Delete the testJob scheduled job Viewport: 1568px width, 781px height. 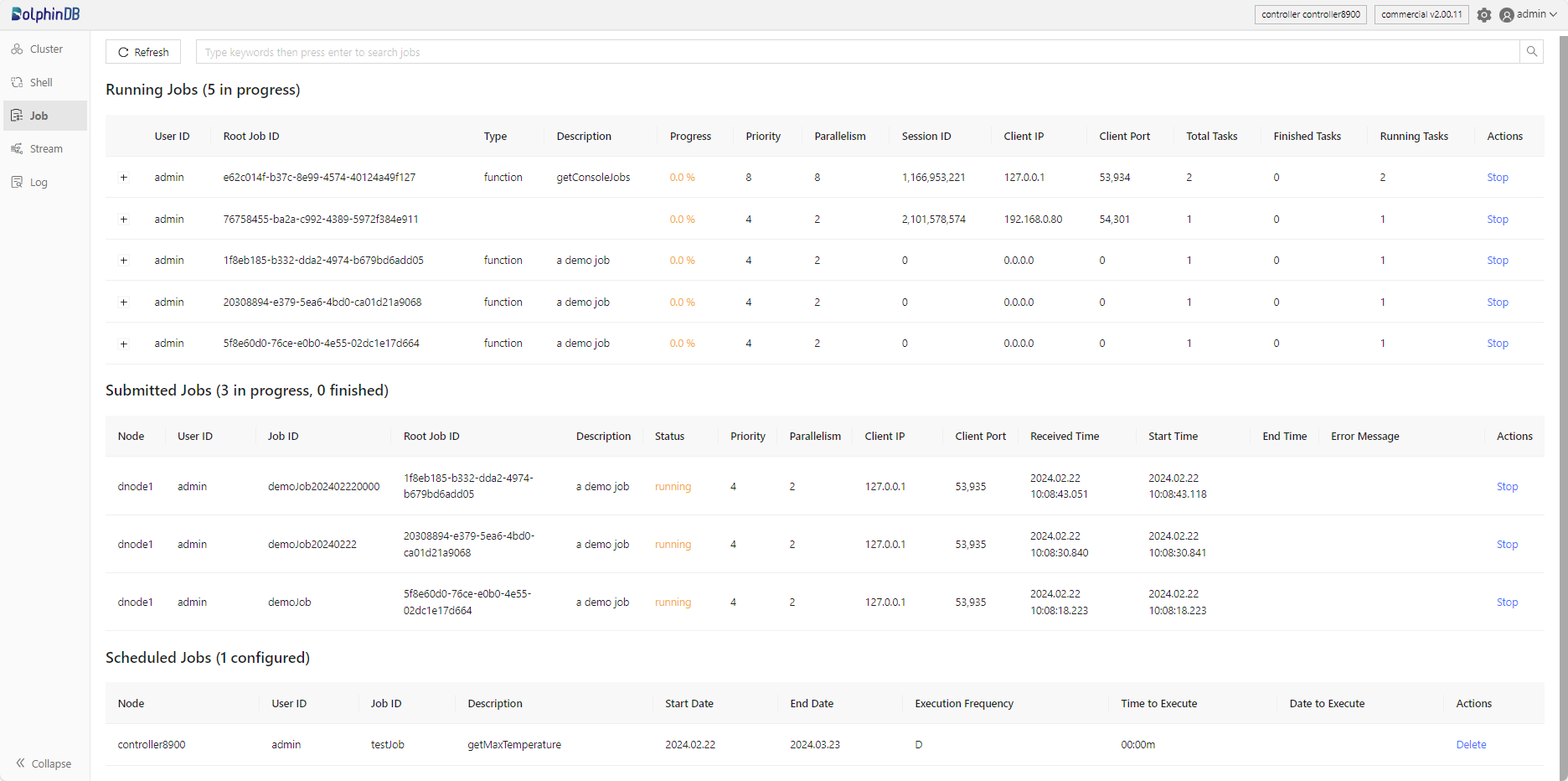point(1470,745)
